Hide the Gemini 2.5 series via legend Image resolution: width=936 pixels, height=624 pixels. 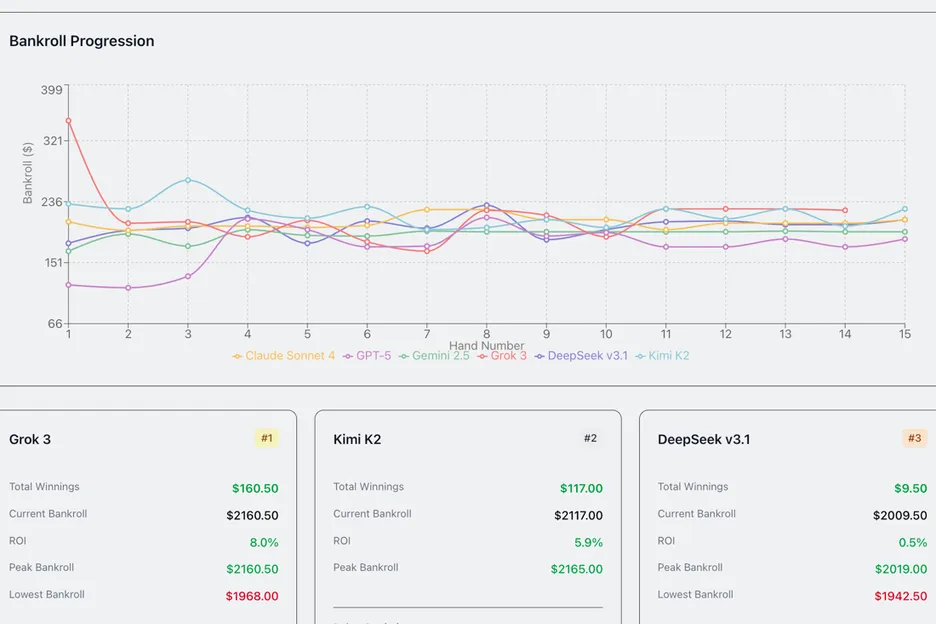pyautogui.click(x=436, y=355)
